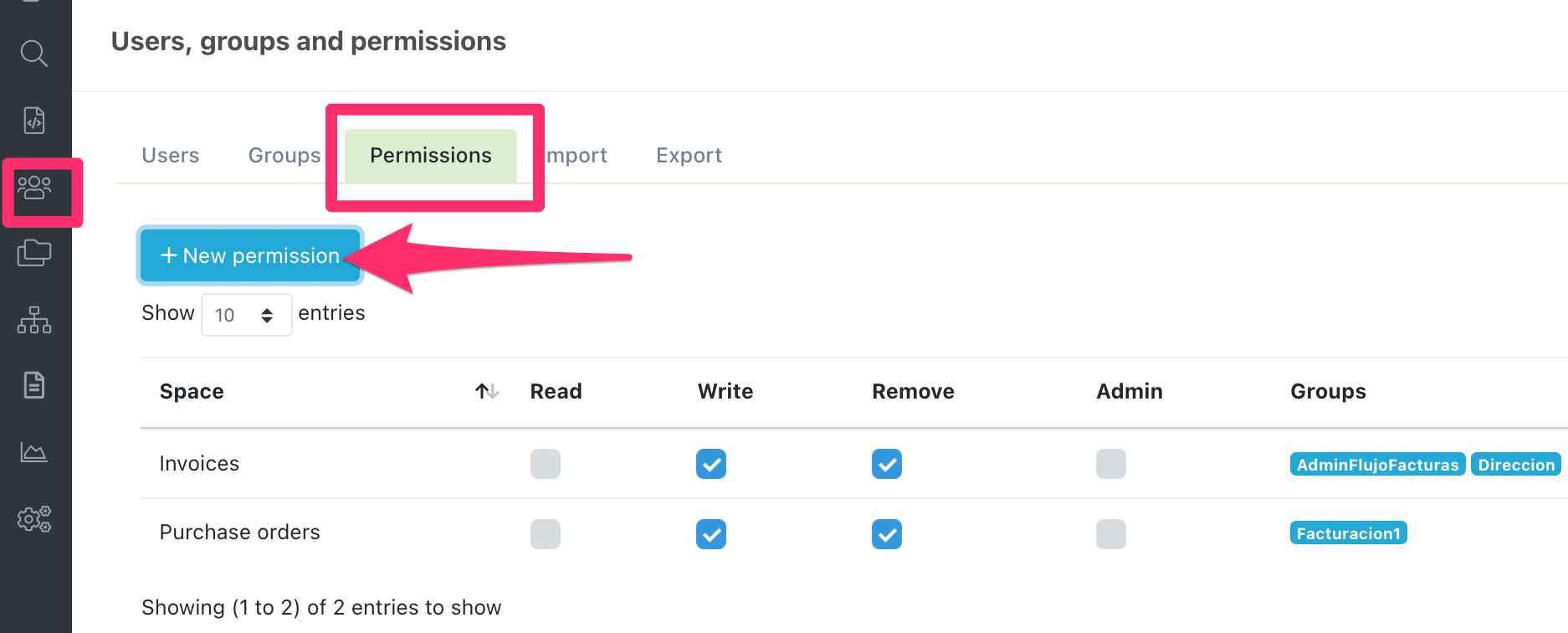Switch to the Export tab

[x=689, y=156]
